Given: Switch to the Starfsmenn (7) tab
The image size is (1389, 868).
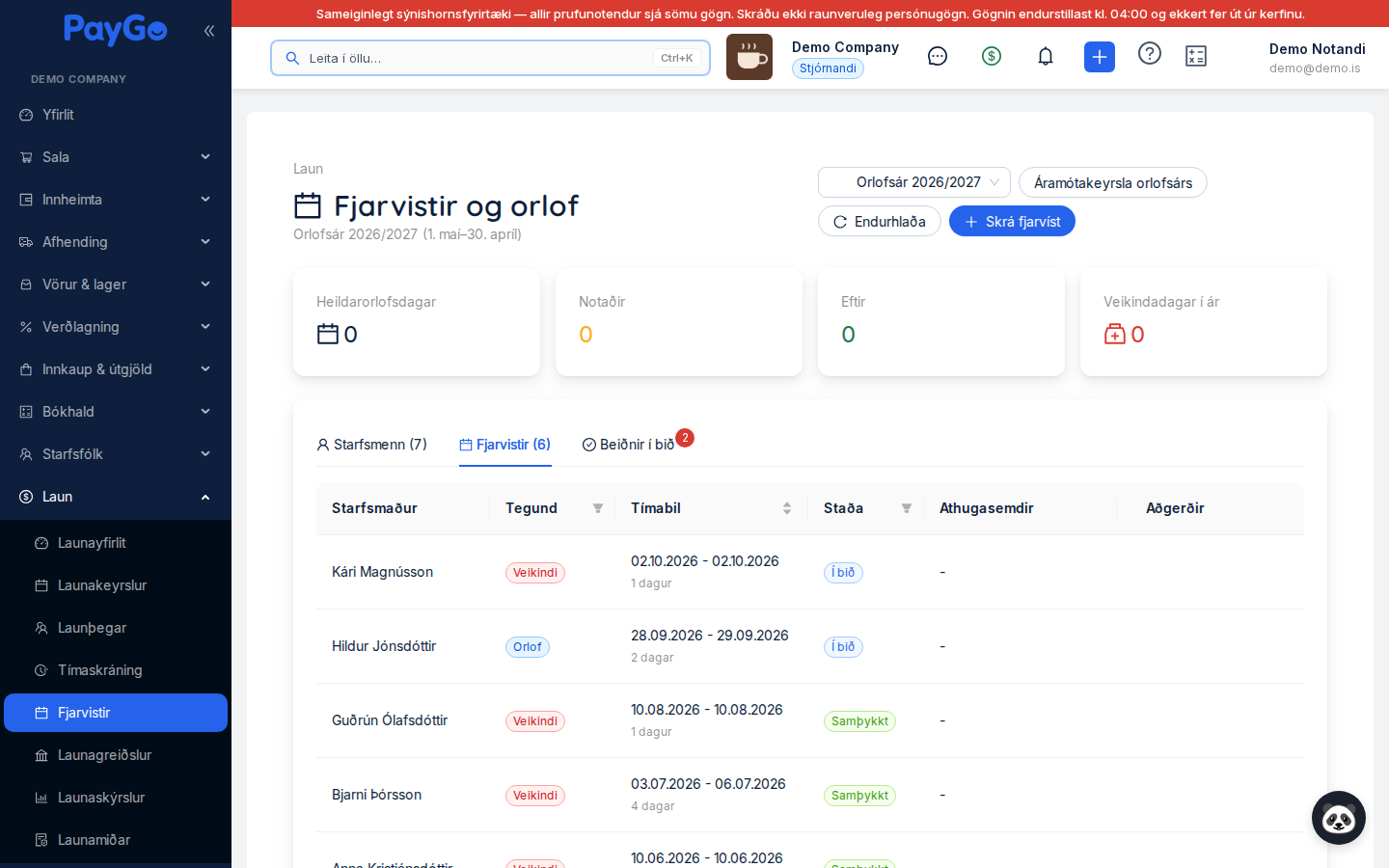Looking at the screenshot, I should (371, 445).
